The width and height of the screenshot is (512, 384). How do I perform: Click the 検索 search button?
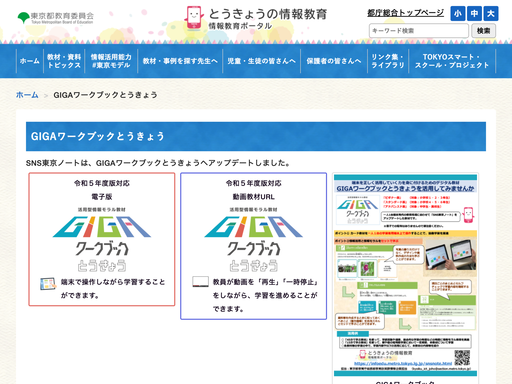(x=483, y=31)
